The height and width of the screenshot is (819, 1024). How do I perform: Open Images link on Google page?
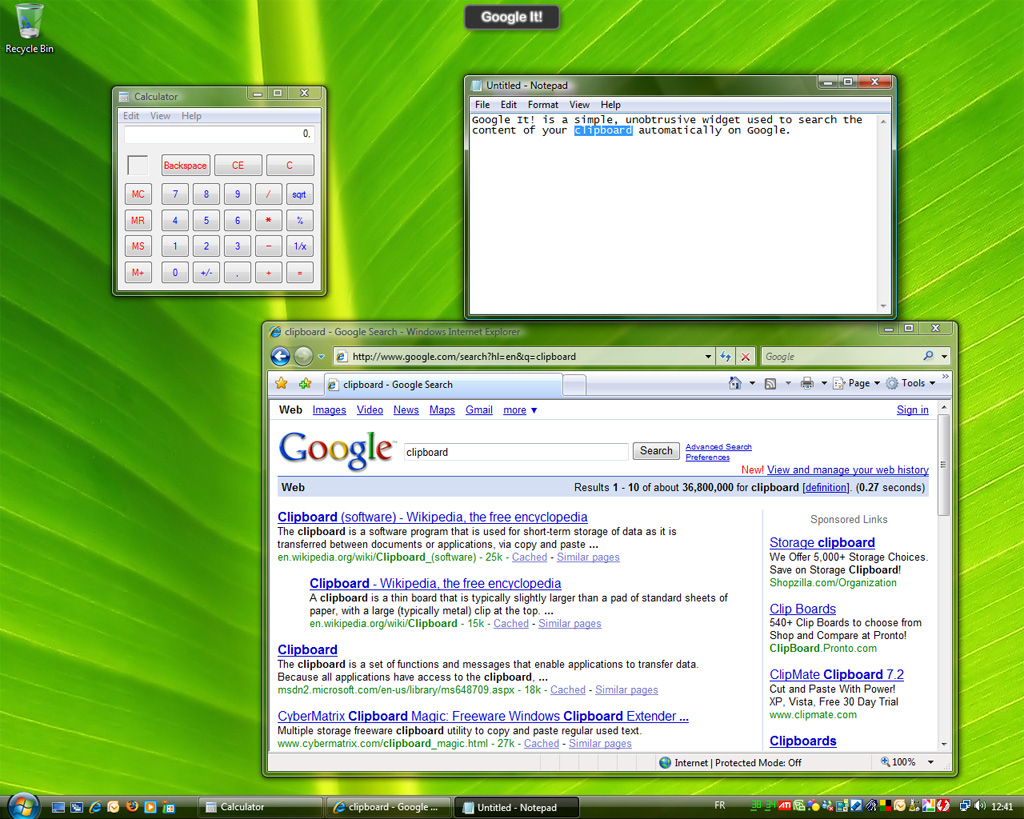329,410
